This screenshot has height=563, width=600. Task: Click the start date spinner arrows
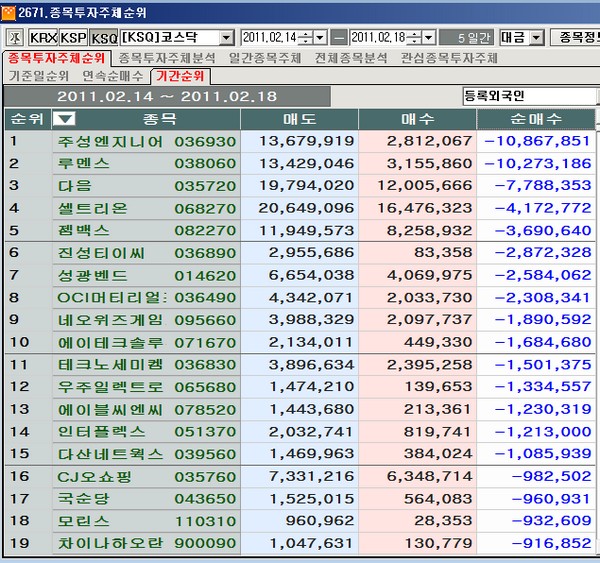point(305,38)
